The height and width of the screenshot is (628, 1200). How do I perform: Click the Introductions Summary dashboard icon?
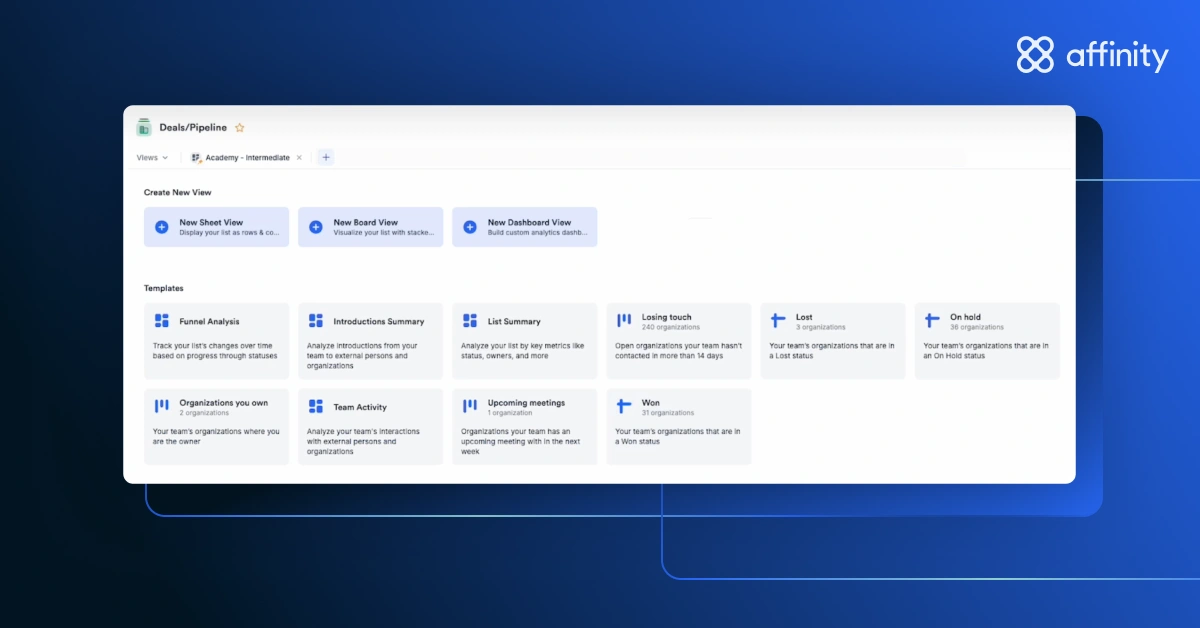(x=316, y=321)
